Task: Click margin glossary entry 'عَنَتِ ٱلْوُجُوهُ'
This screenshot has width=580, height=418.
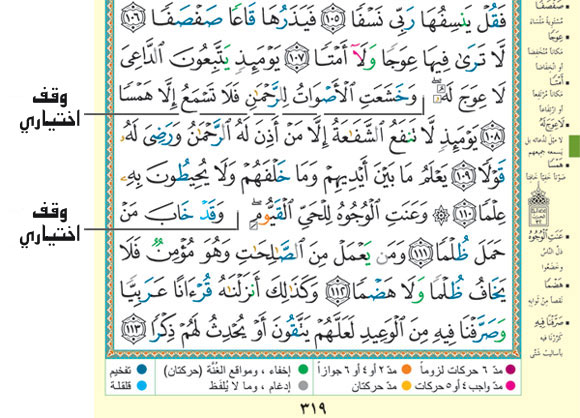Action: click(547, 235)
